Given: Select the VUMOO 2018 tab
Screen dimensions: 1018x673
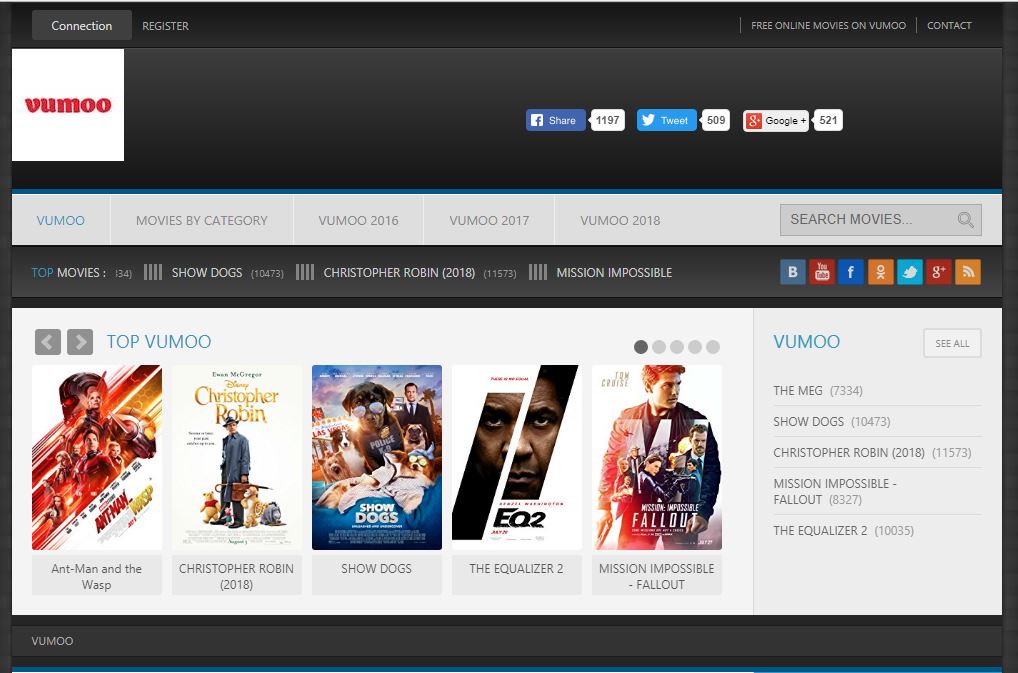Looking at the screenshot, I should pyautogui.click(x=620, y=221).
